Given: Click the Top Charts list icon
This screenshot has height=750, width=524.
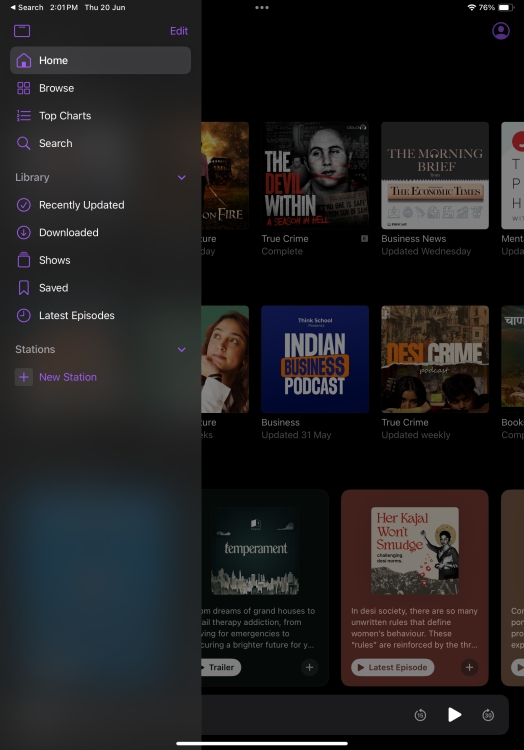Looking at the screenshot, I should coord(23,116).
